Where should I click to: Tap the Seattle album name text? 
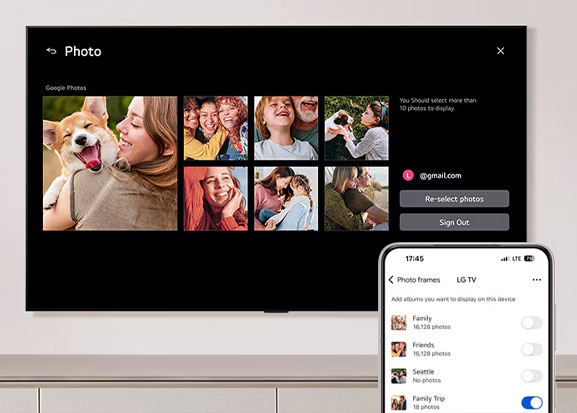coord(423,372)
